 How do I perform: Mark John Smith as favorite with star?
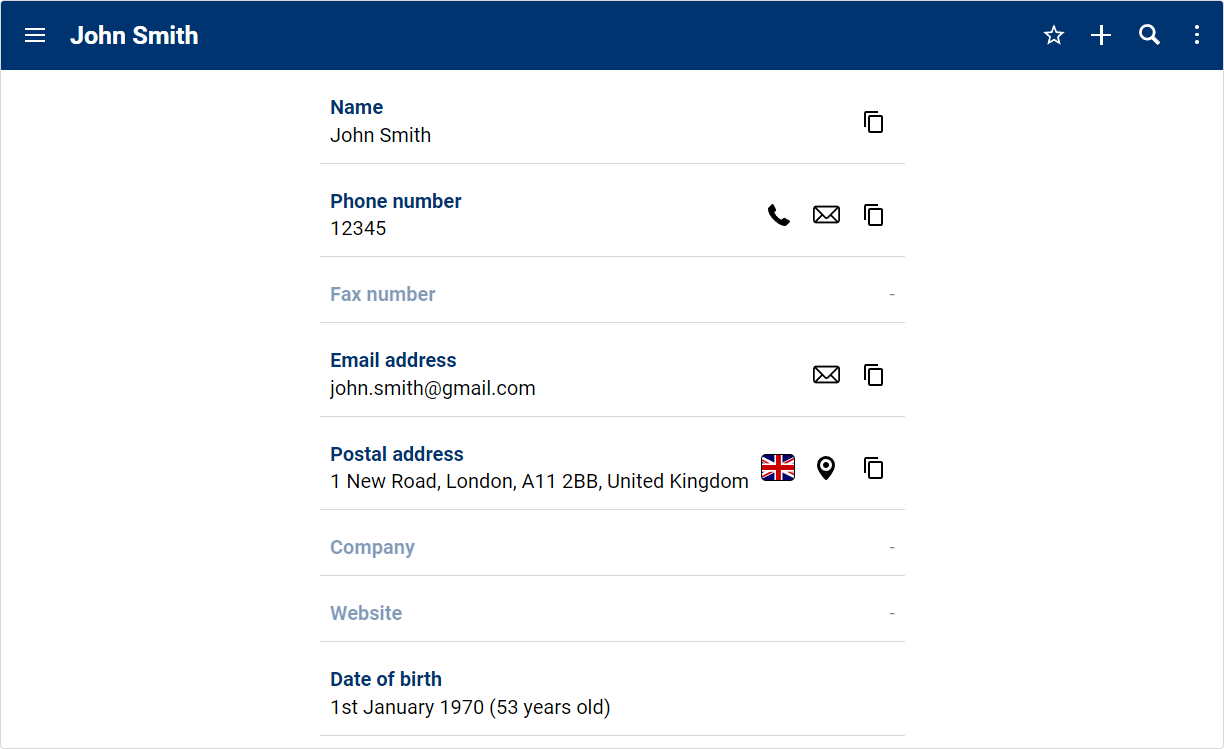tap(1054, 36)
